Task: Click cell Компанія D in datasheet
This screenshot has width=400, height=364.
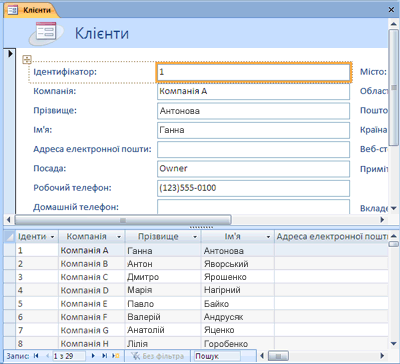Action: 91,290
